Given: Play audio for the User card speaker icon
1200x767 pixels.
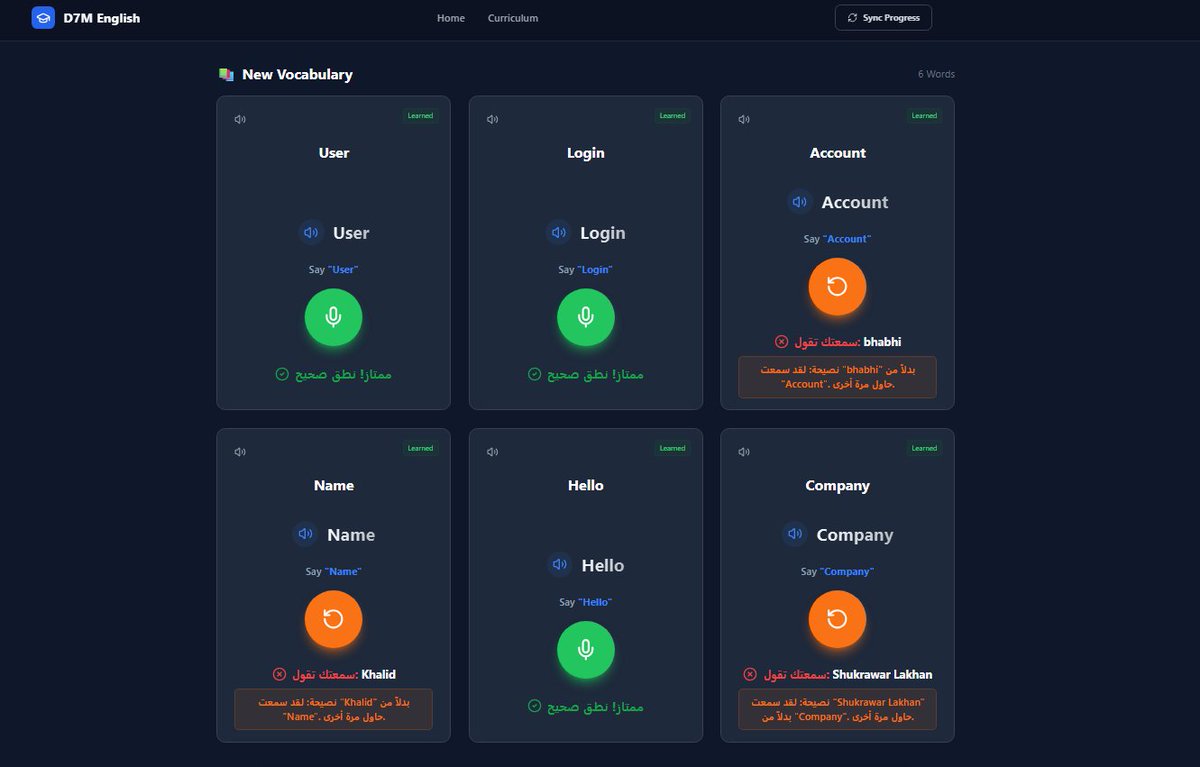Looking at the screenshot, I should click(240, 118).
